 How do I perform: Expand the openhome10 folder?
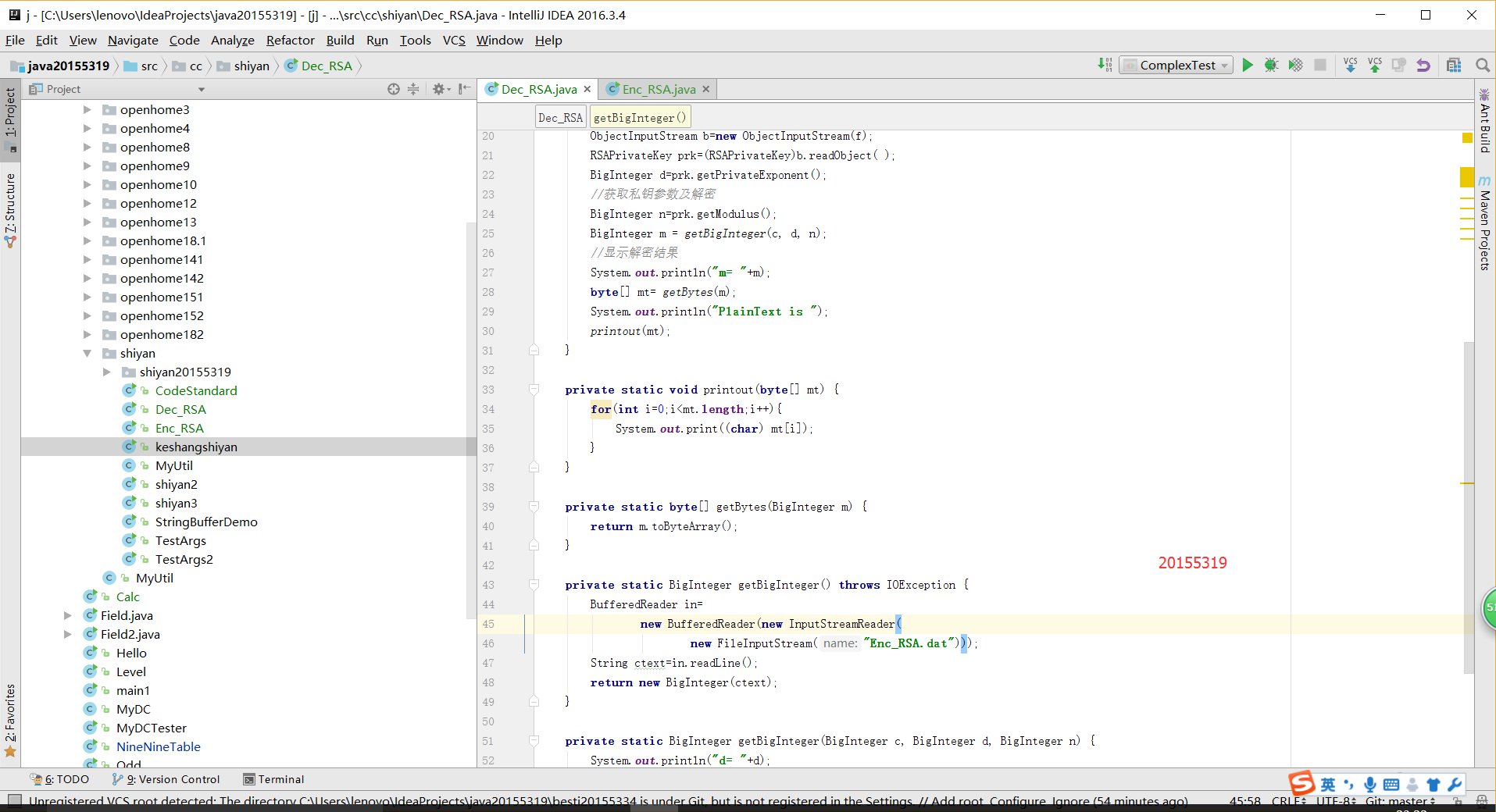[87, 184]
